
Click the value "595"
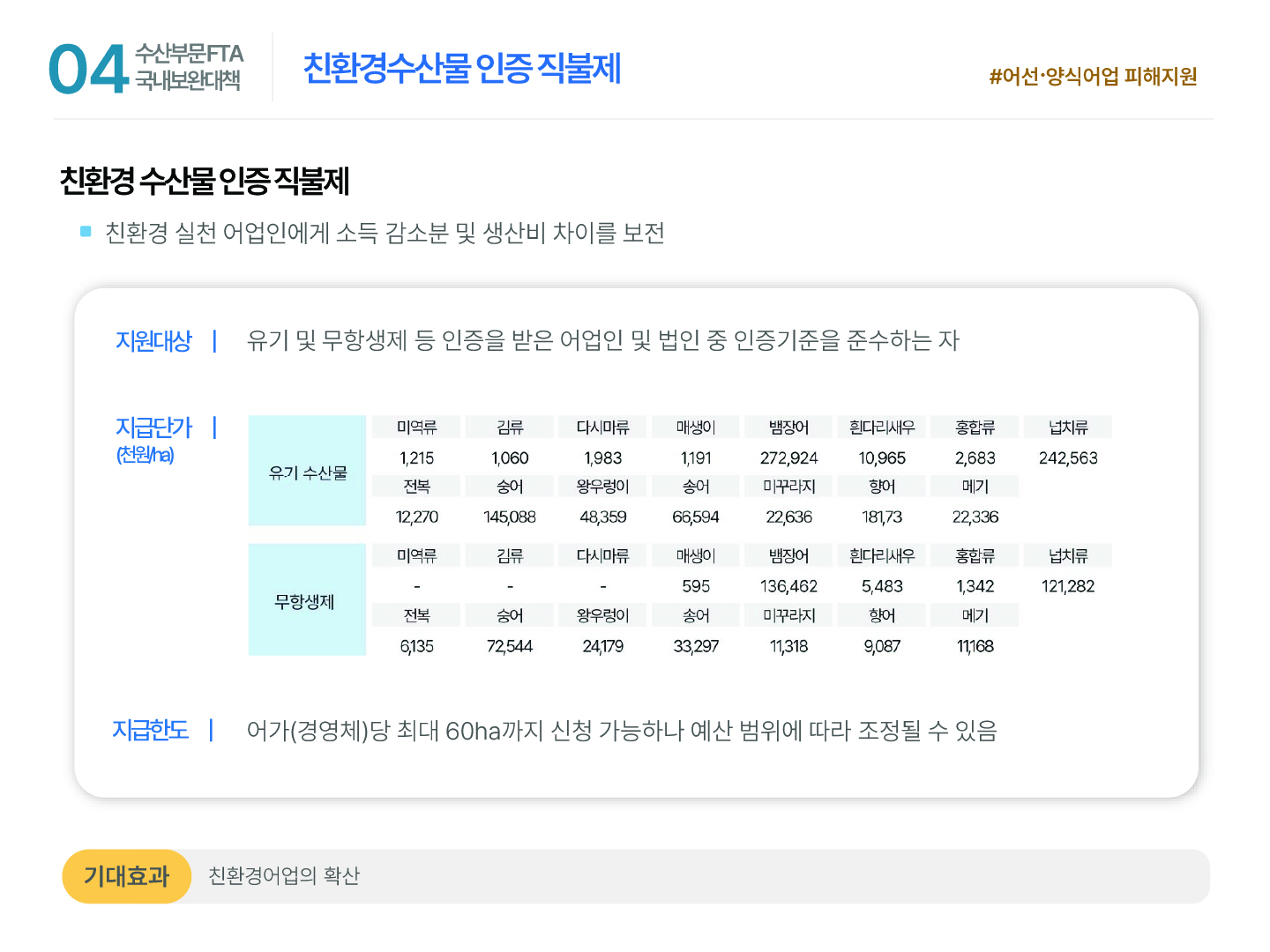click(696, 586)
